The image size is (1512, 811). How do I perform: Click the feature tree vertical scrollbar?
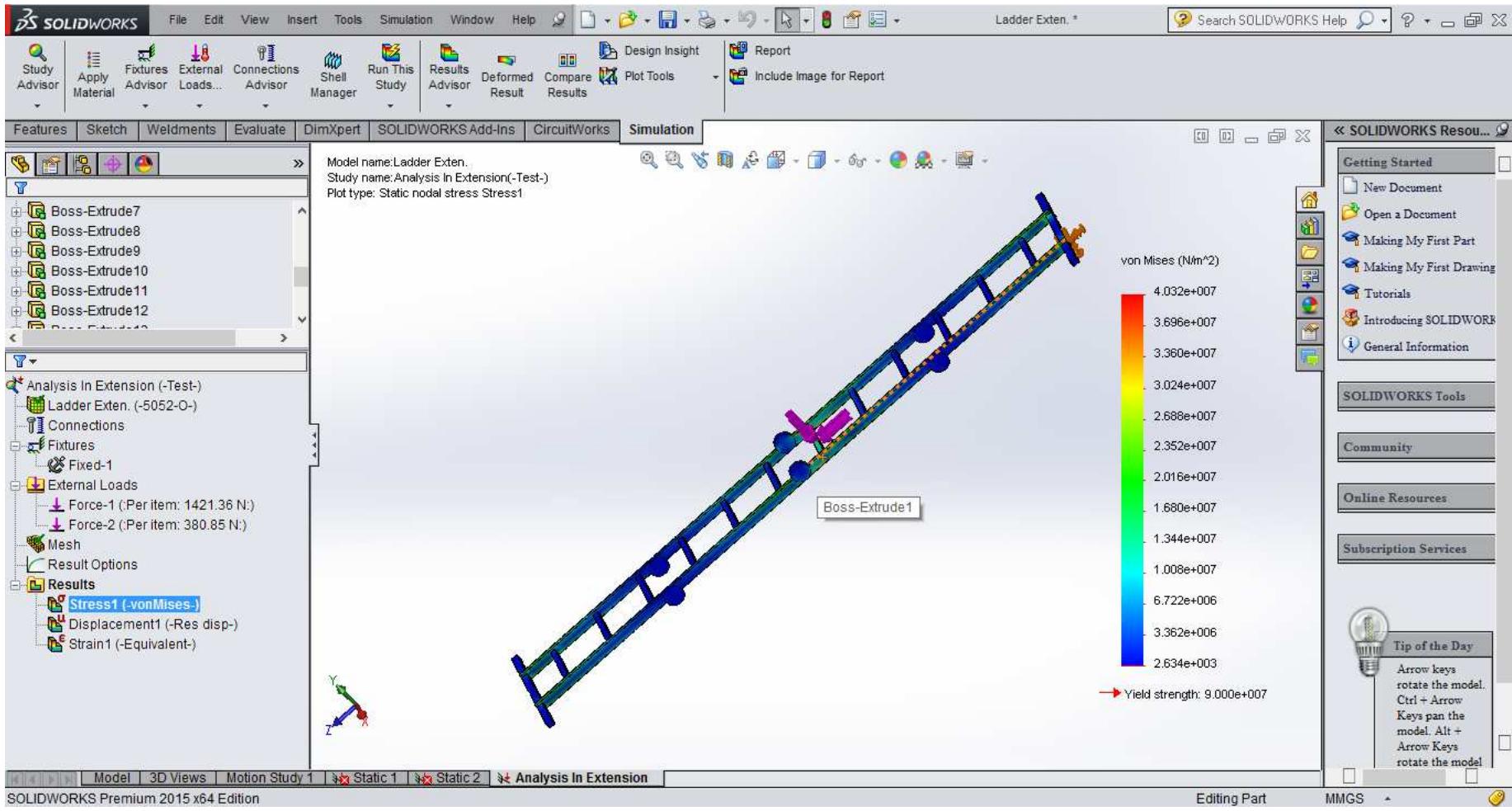(x=301, y=266)
